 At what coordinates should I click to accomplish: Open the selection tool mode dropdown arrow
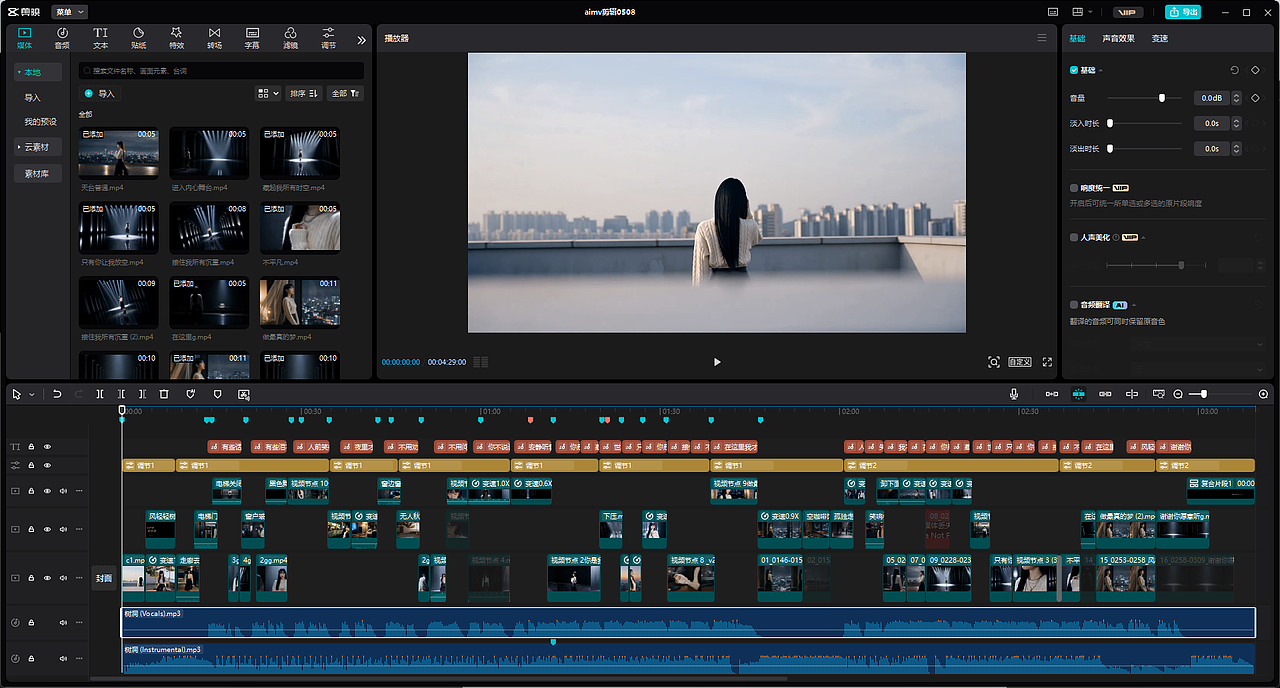(32, 395)
